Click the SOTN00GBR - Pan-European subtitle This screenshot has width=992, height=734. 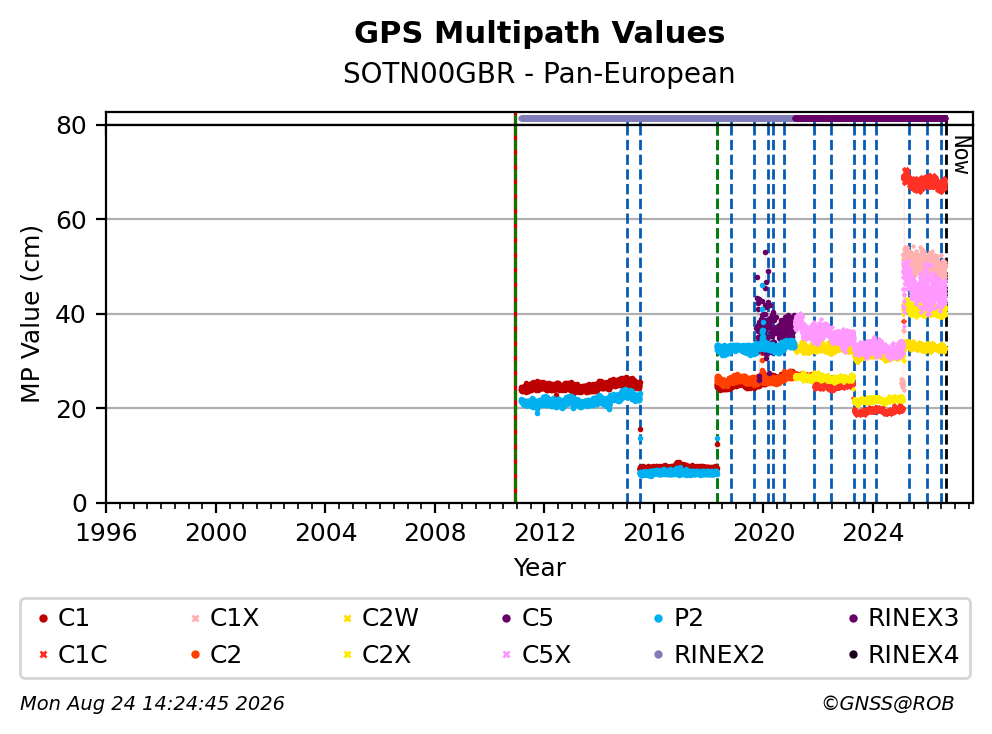tap(539, 73)
